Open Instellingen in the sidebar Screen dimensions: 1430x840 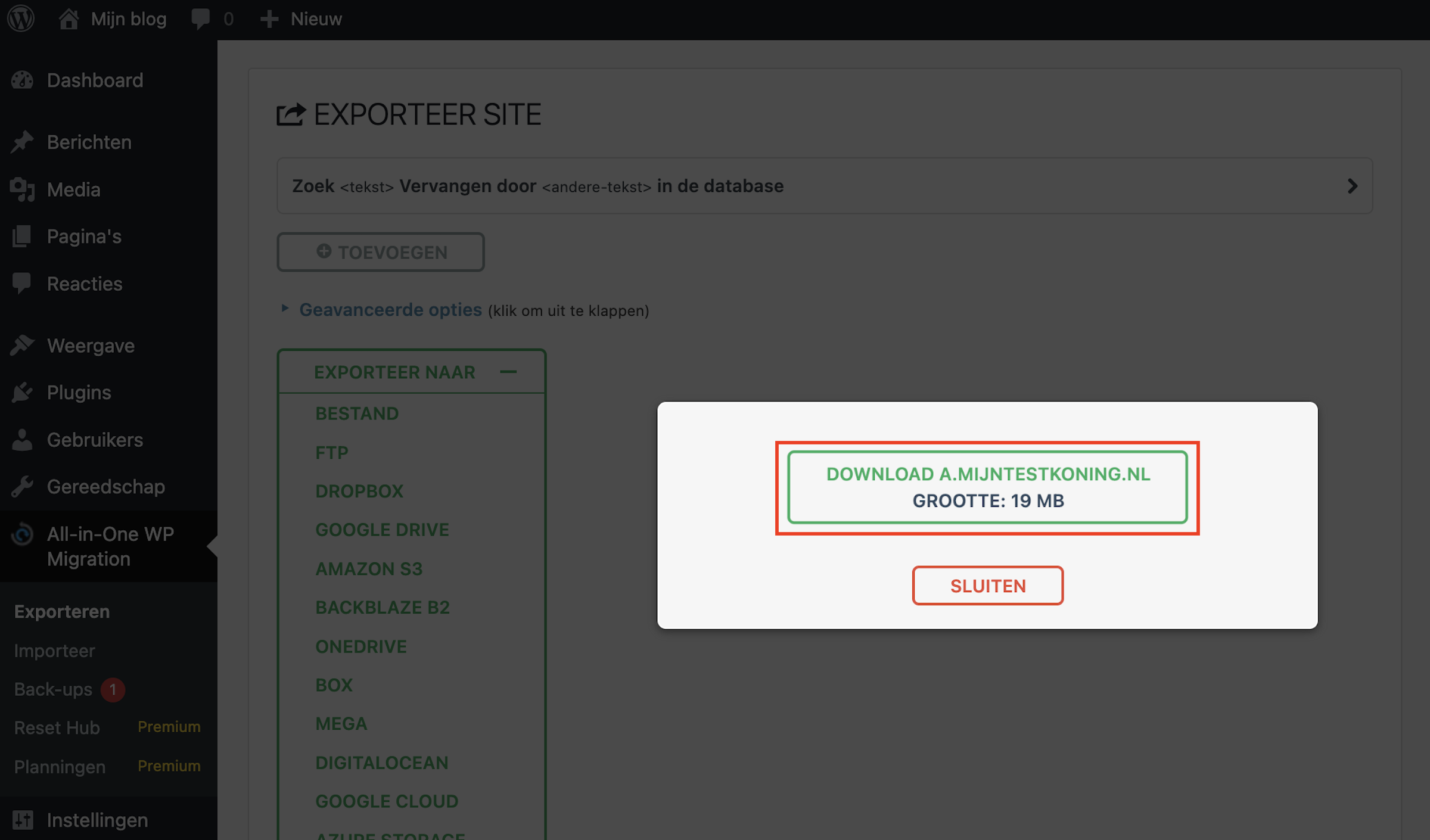[x=97, y=820]
